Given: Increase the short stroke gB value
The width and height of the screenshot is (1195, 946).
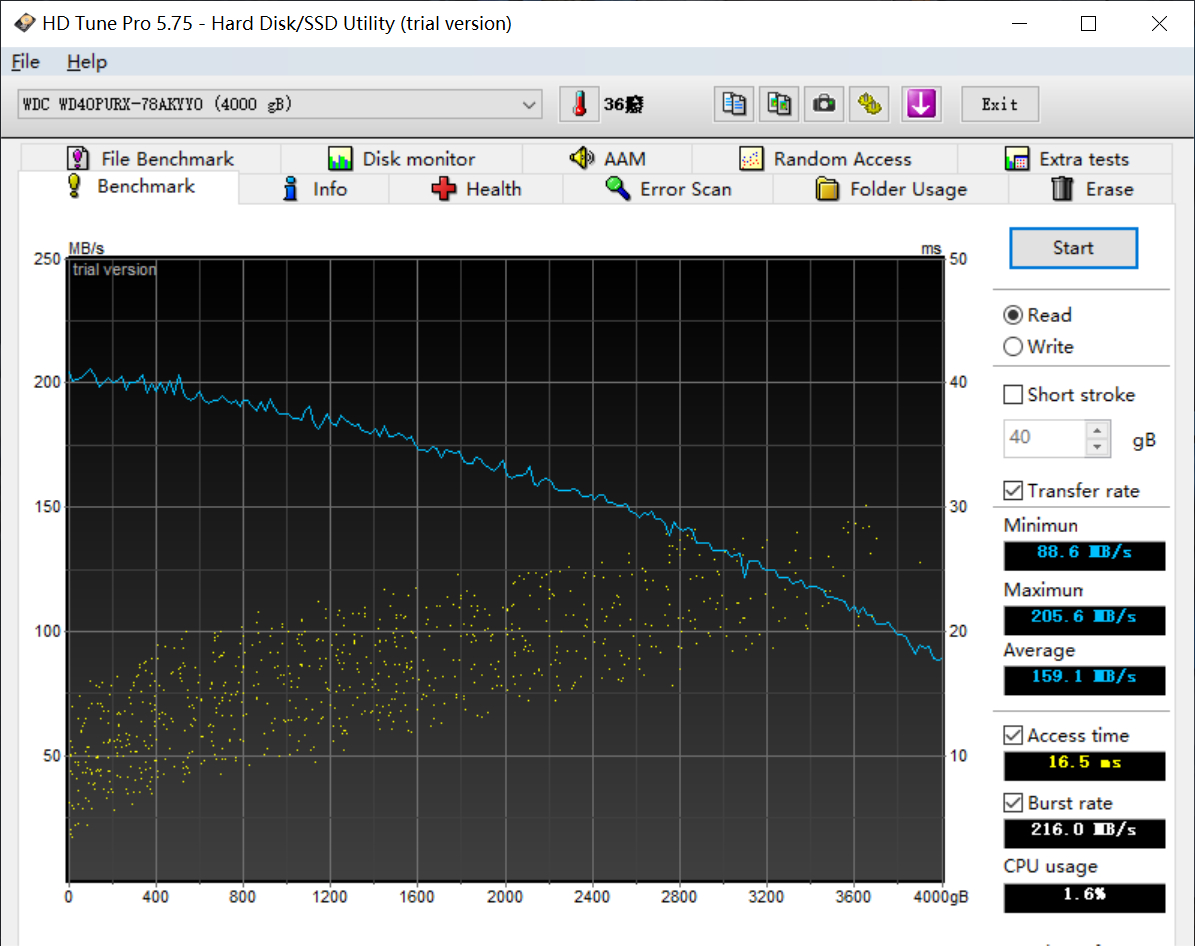Looking at the screenshot, I should pyautogui.click(x=1097, y=431).
